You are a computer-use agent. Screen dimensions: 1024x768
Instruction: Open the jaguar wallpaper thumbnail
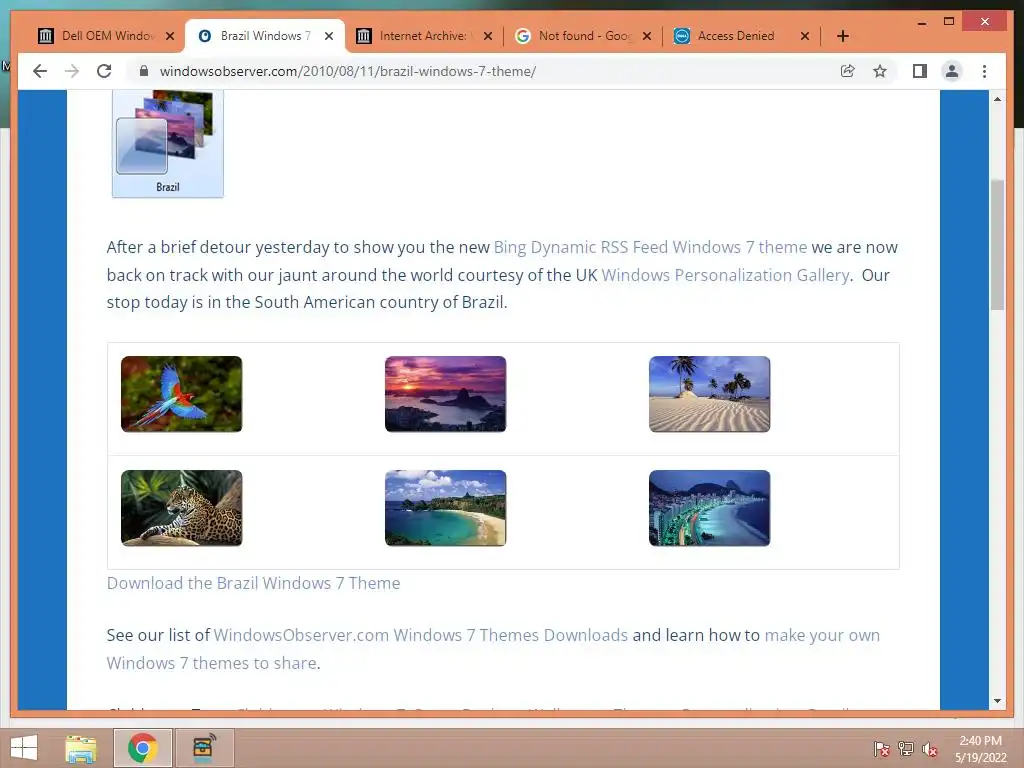click(182, 508)
